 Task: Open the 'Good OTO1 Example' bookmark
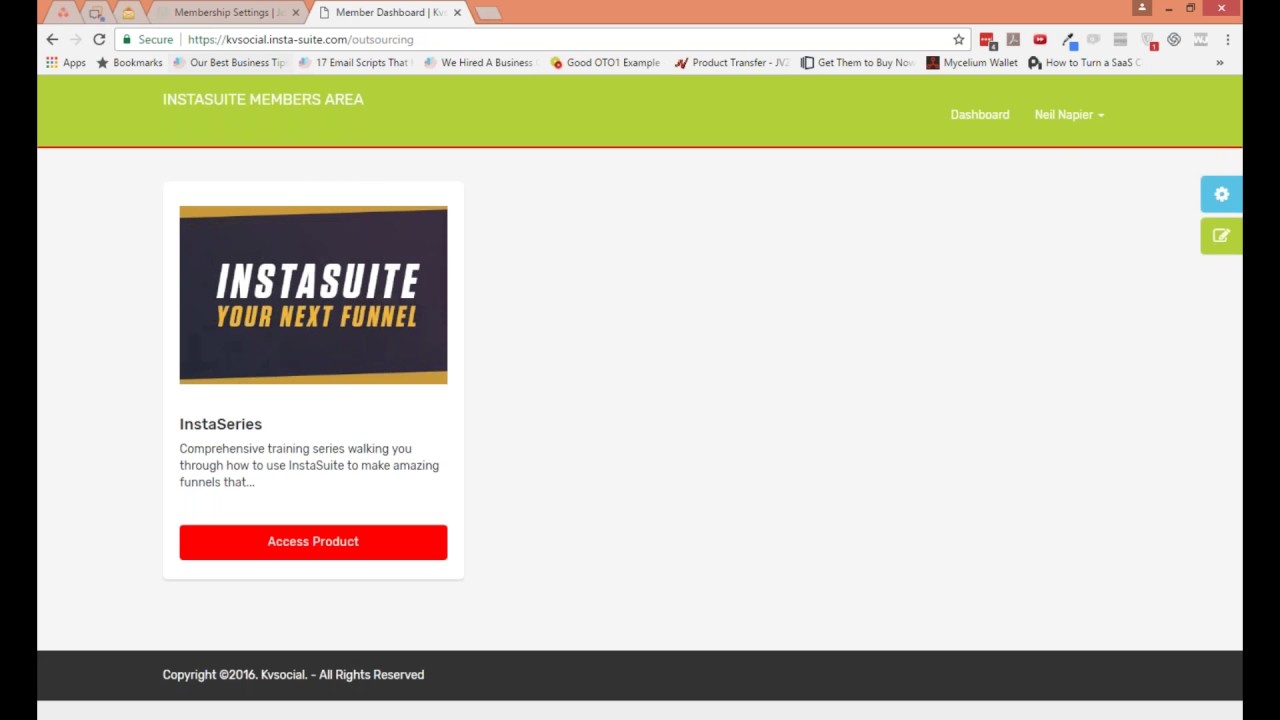pos(605,62)
